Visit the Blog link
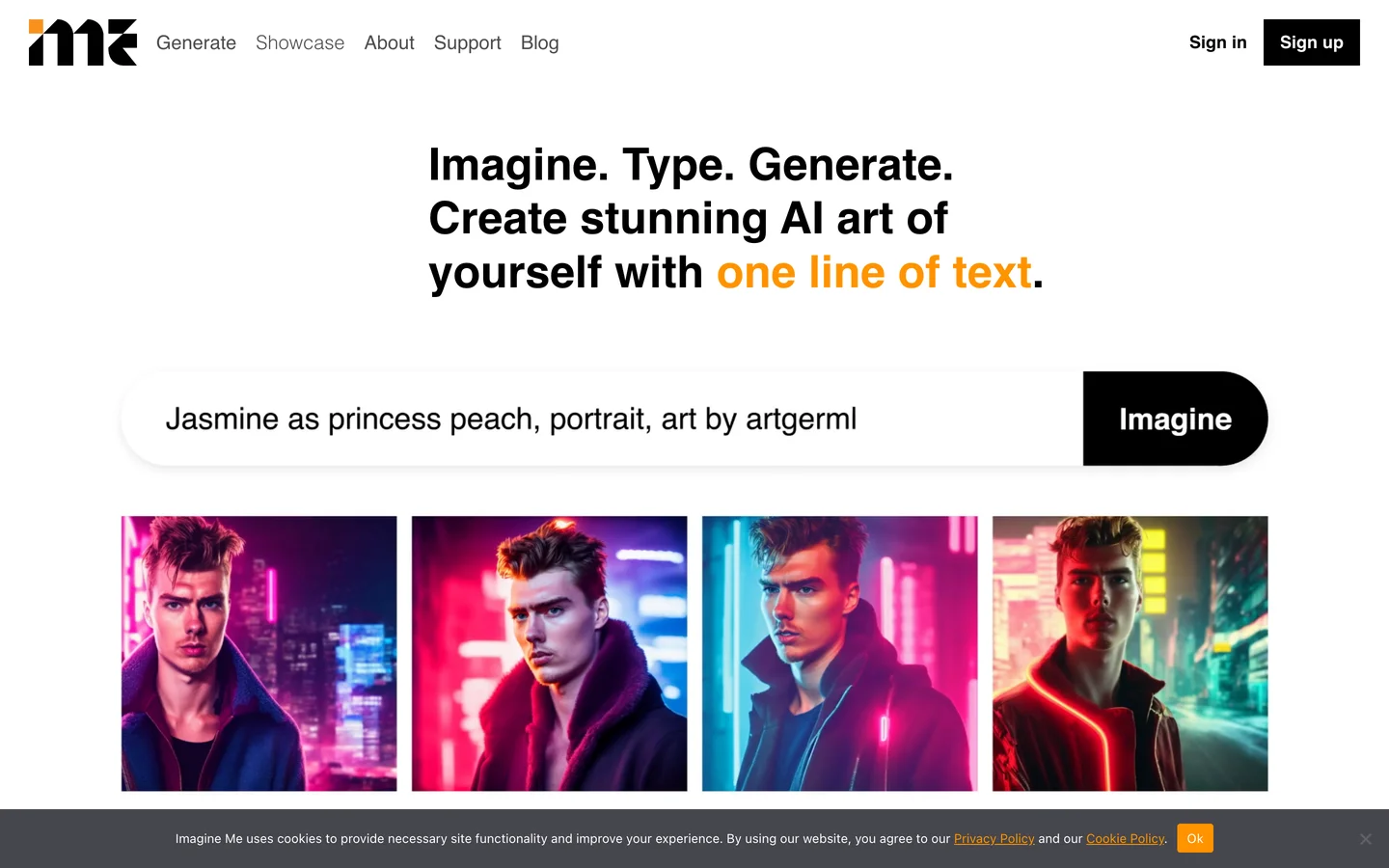This screenshot has height=868, width=1389. [x=540, y=42]
